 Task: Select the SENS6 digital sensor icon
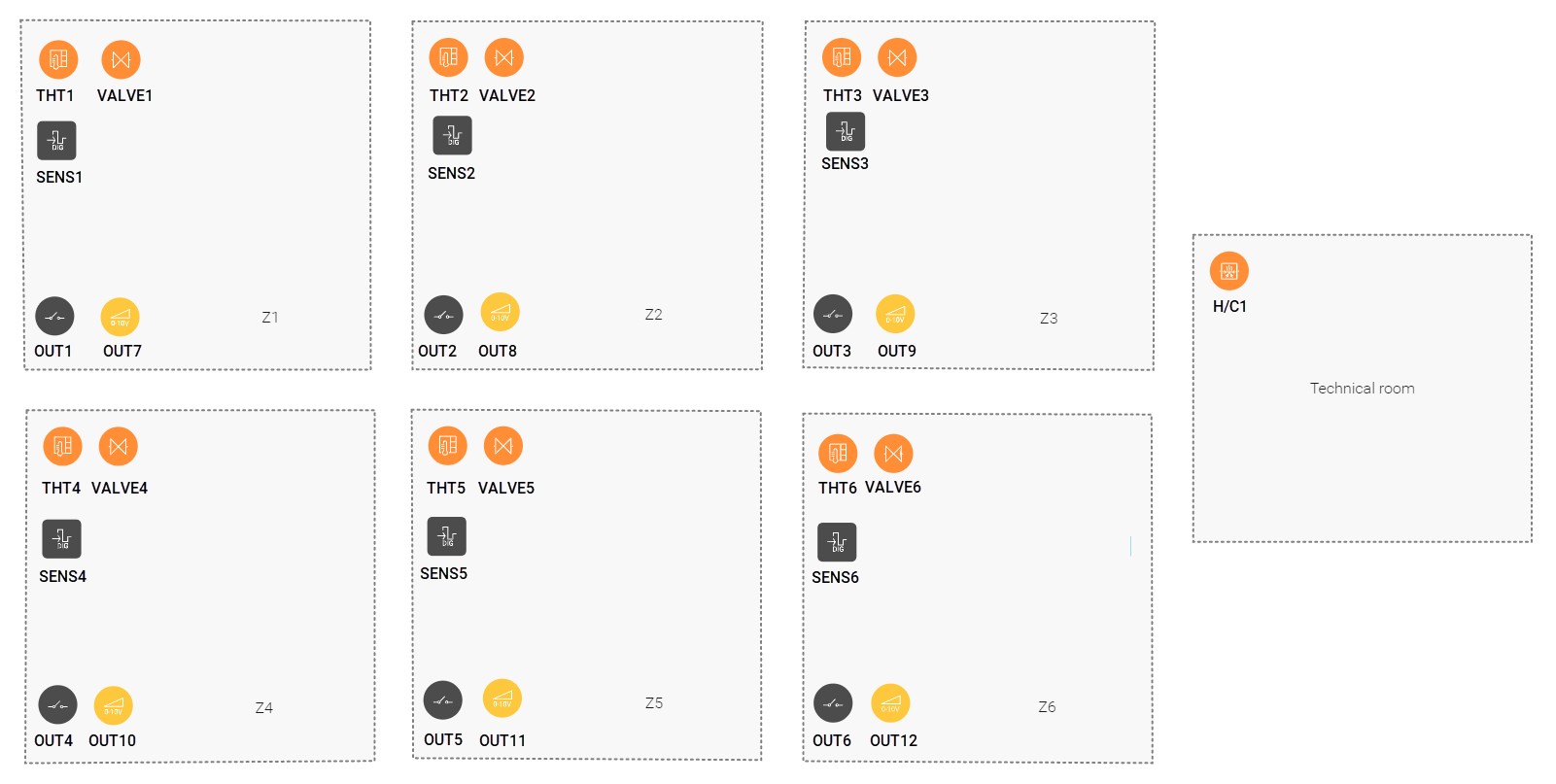click(x=837, y=542)
